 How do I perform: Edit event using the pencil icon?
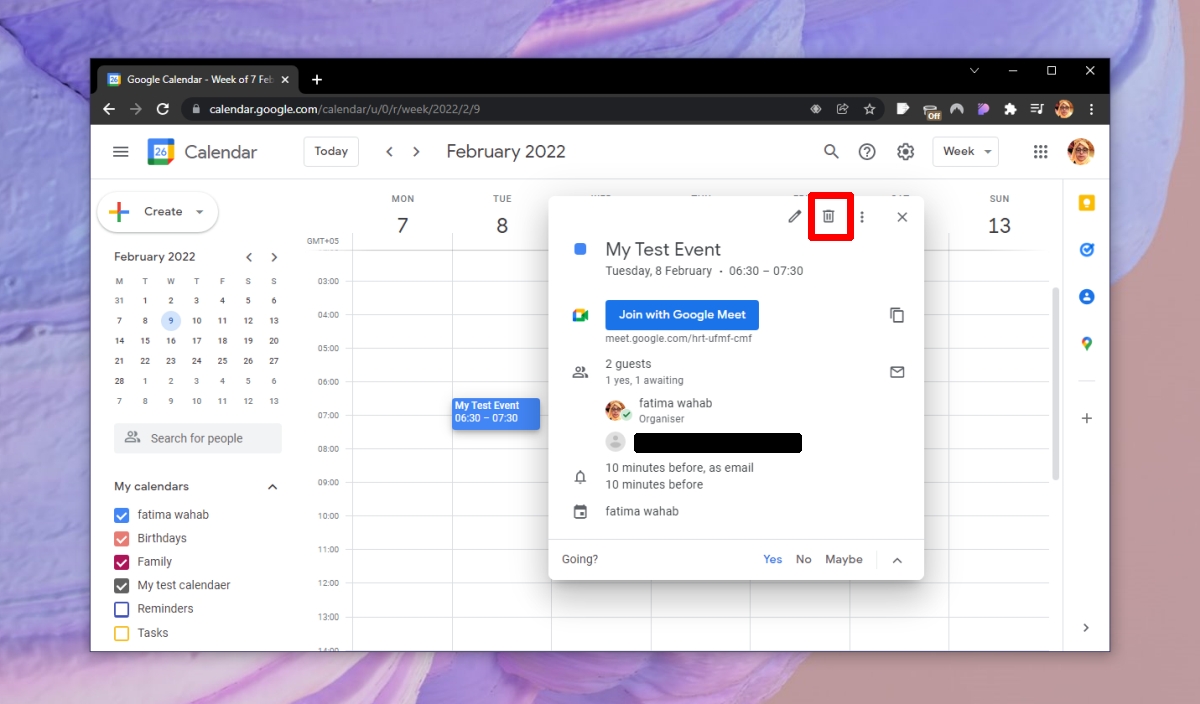(x=795, y=216)
